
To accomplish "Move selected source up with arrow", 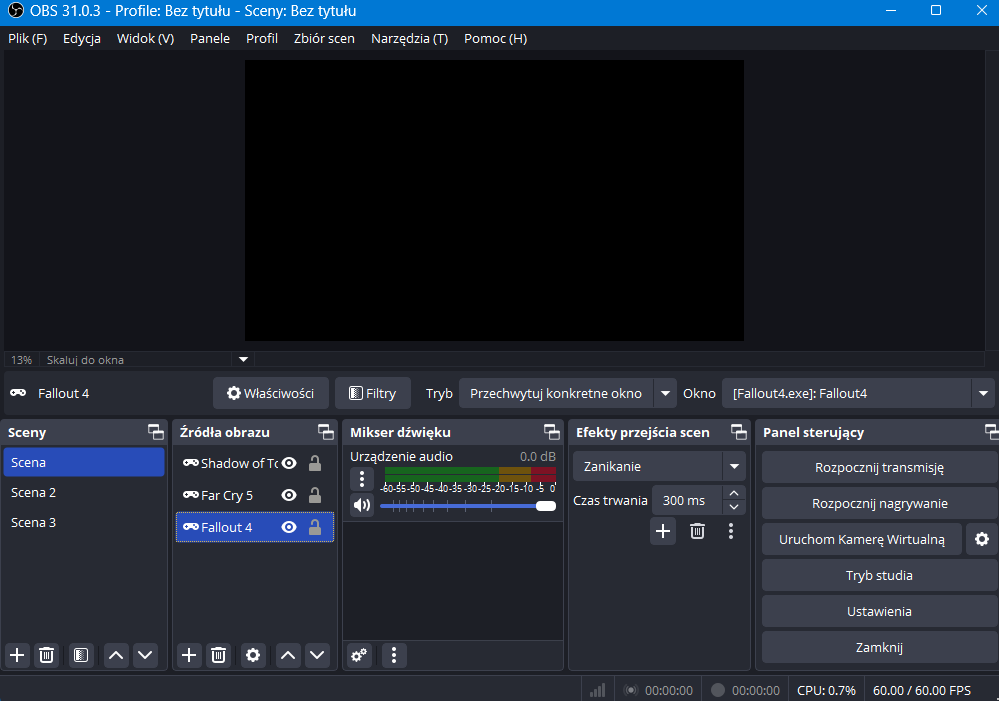I will pyautogui.click(x=288, y=655).
